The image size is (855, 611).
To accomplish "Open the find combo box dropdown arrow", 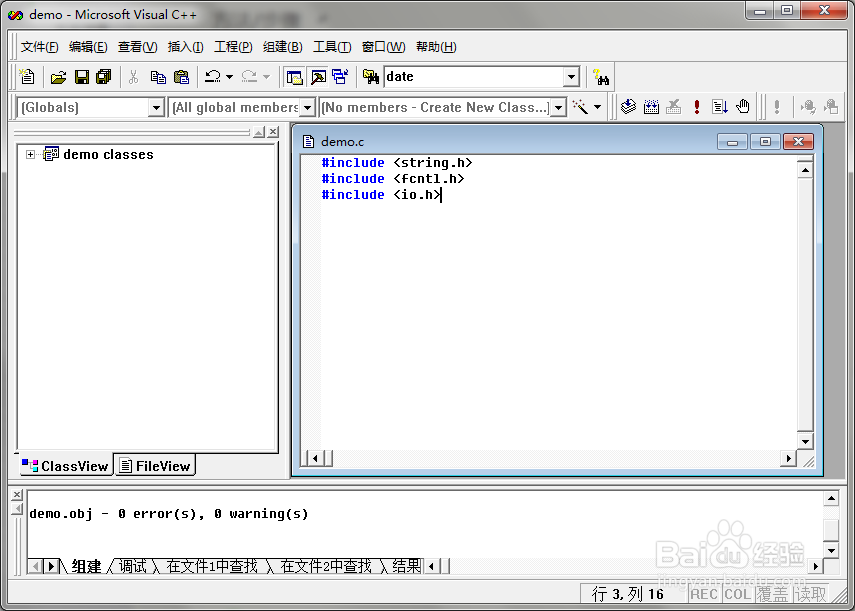I will [x=571, y=77].
